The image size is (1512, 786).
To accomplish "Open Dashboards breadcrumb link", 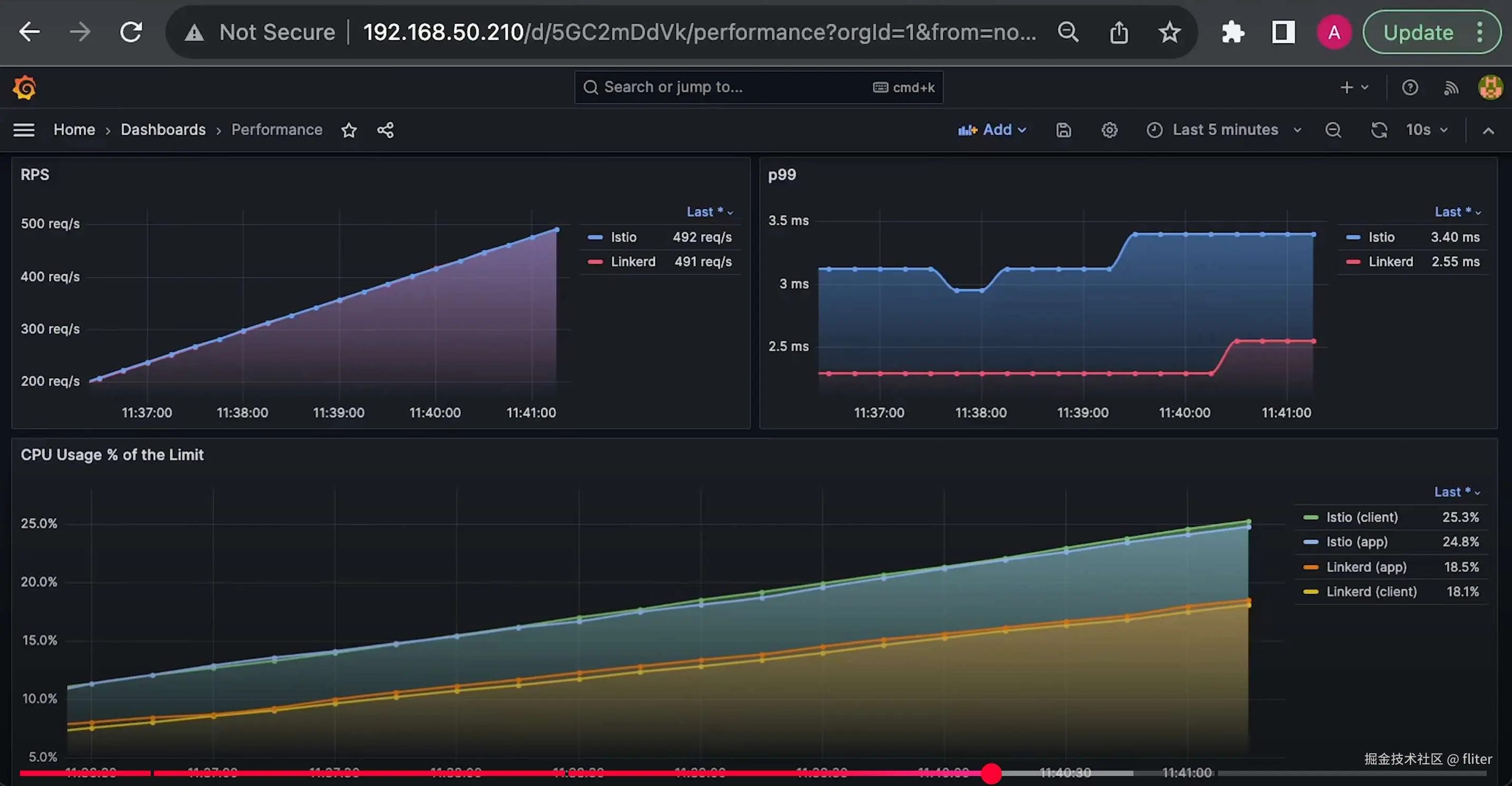I will [163, 130].
